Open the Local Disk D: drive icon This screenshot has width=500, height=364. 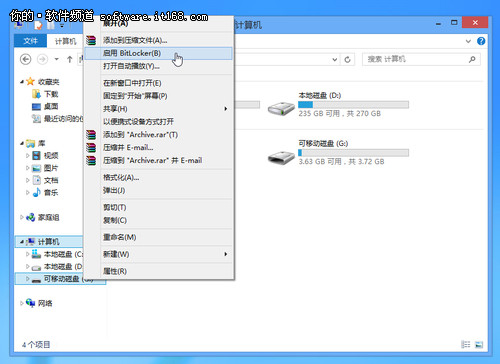(x=281, y=107)
